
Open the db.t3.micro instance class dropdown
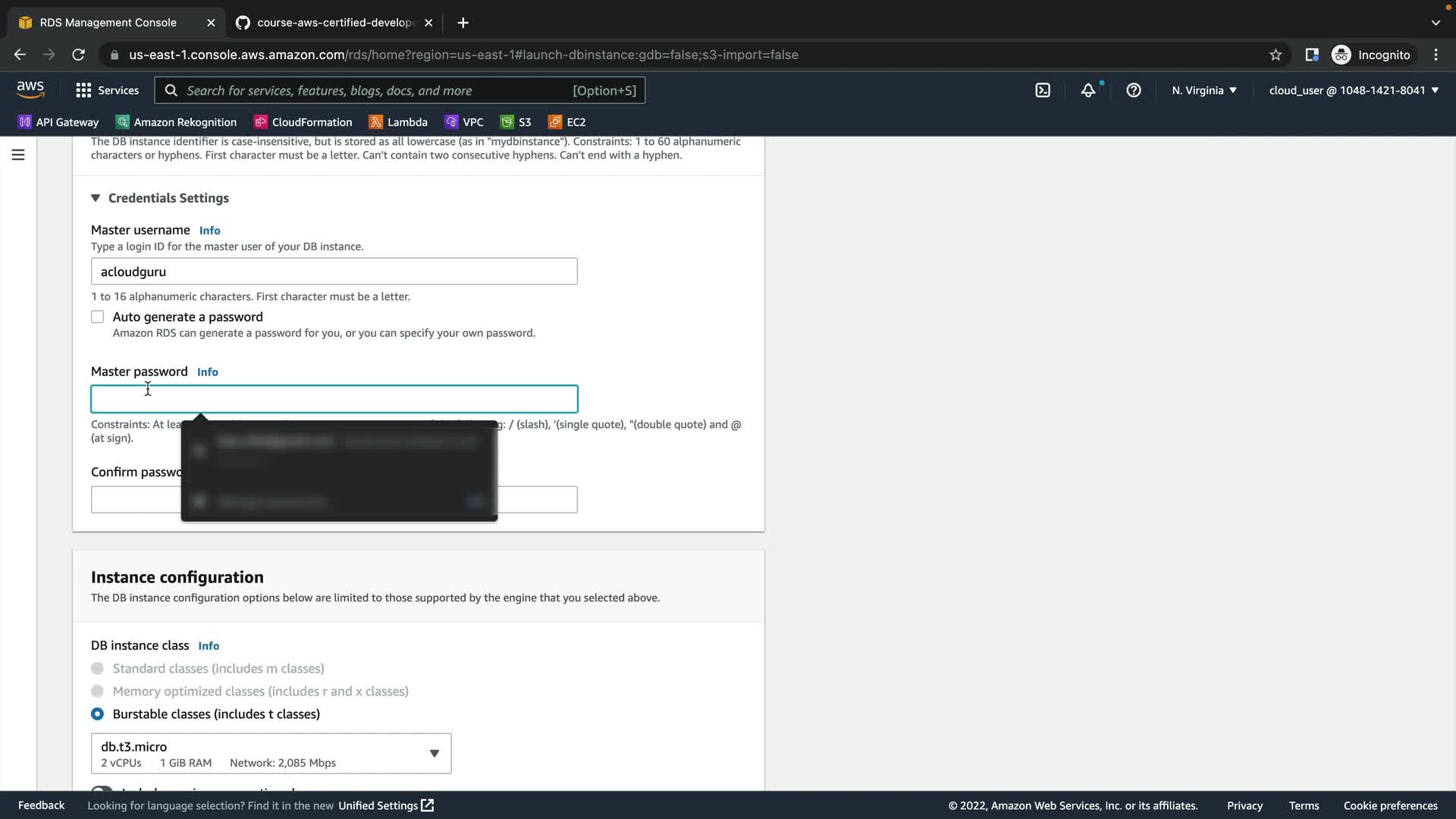click(271, 754)
